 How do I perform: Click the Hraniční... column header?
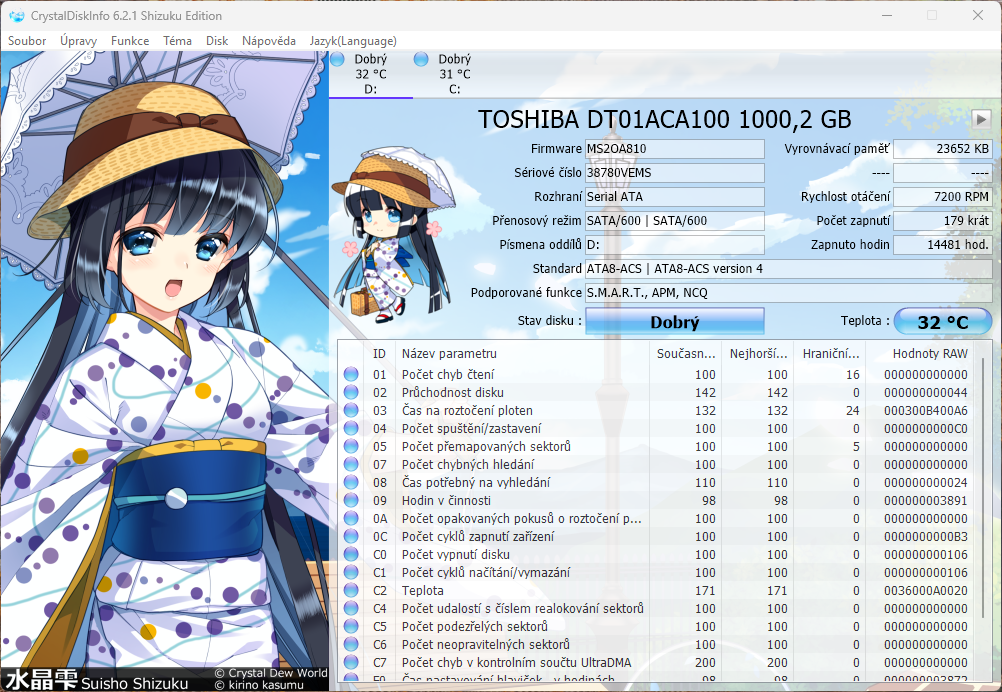pos(830,353)
